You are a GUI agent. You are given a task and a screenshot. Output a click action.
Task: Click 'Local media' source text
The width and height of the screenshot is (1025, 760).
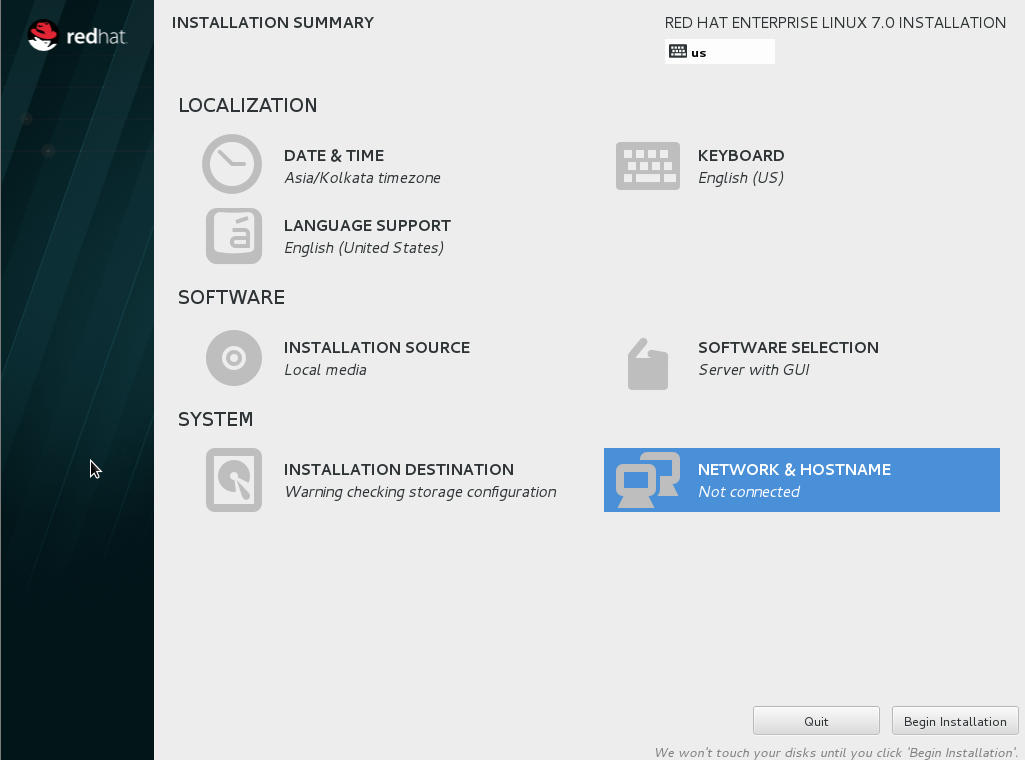[x=326, y=370]
